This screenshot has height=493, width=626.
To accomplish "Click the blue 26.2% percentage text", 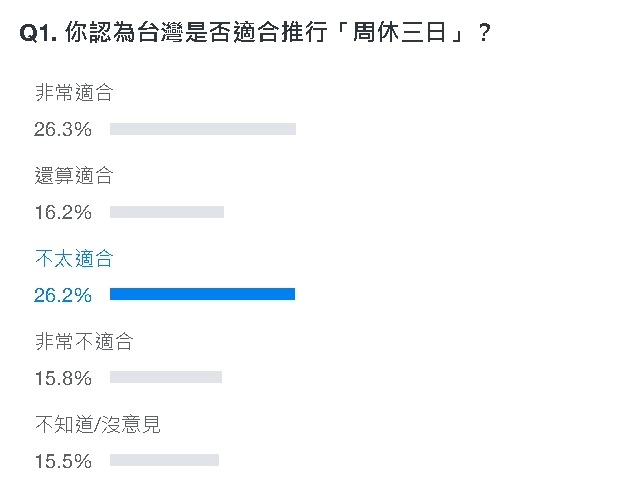I will (63, 295).
